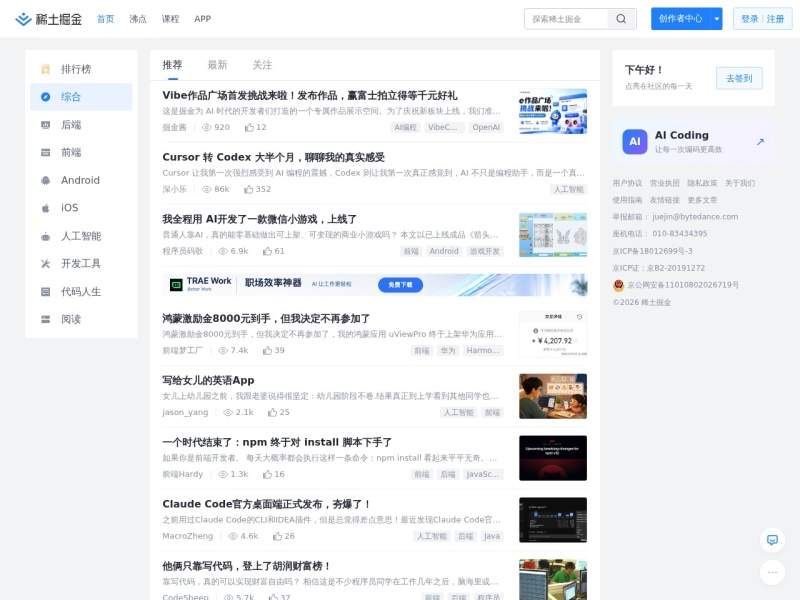Open 京公网安备11010802026719号 link

pyautogui.click(x=683, y=285)
